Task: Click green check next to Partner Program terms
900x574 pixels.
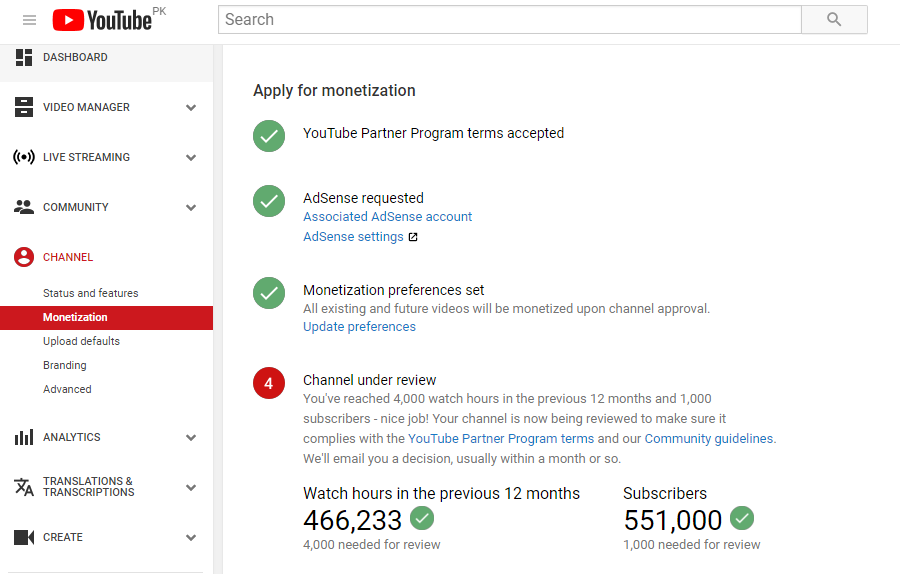Action: click(x=269, y=136)
